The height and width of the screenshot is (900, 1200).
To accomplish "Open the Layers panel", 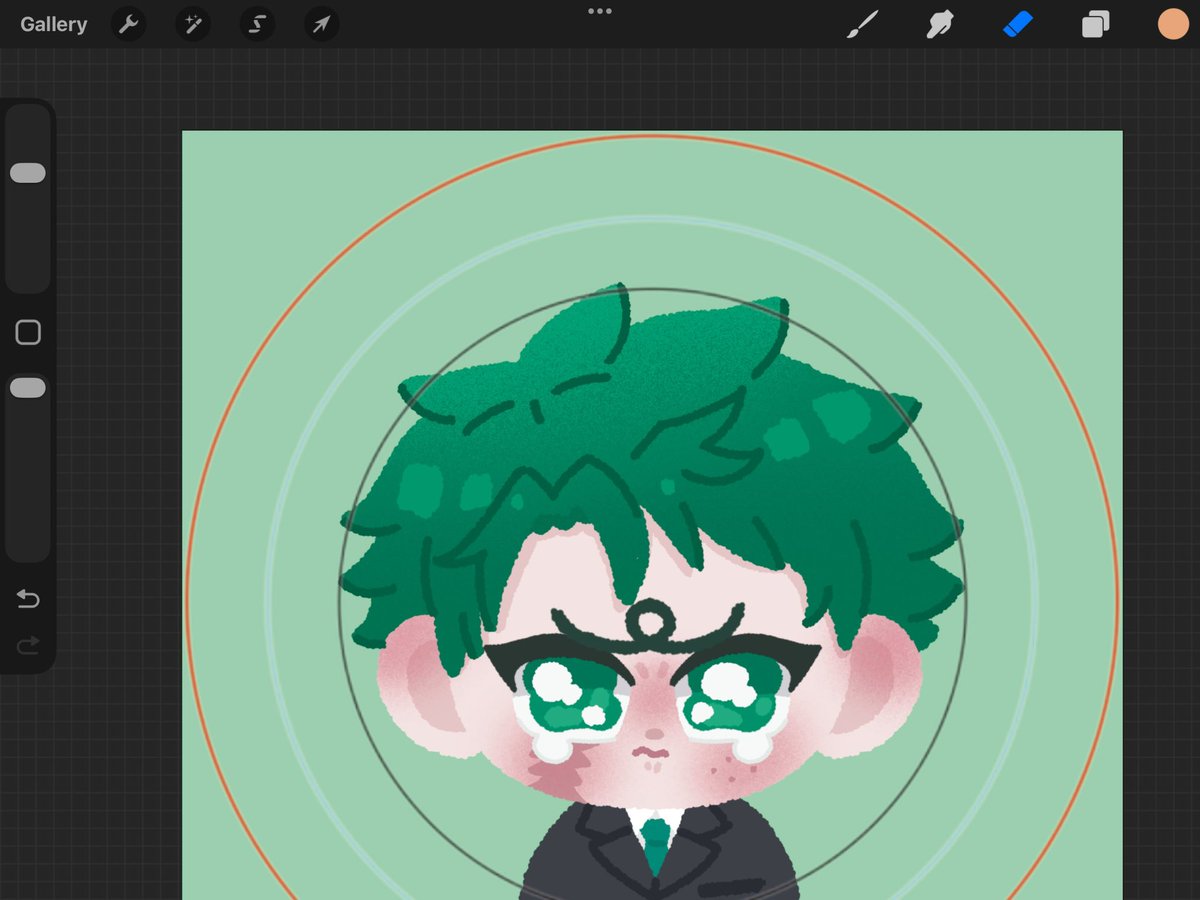I will 1095,24.
